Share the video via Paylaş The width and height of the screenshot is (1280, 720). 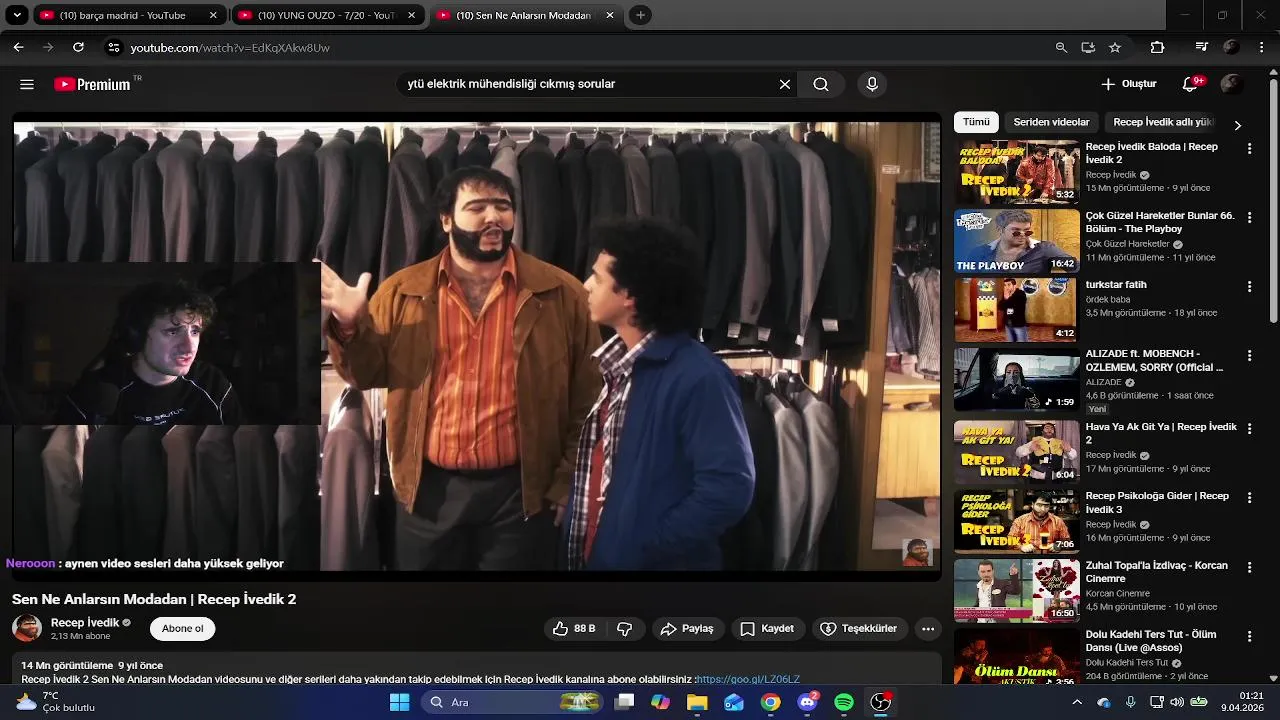(687, 629)
